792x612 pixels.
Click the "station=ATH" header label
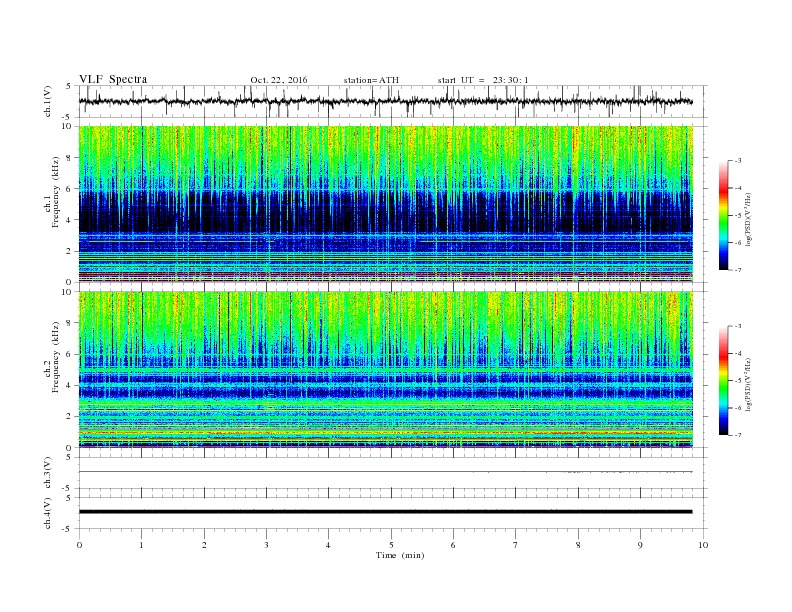[371, 80]
